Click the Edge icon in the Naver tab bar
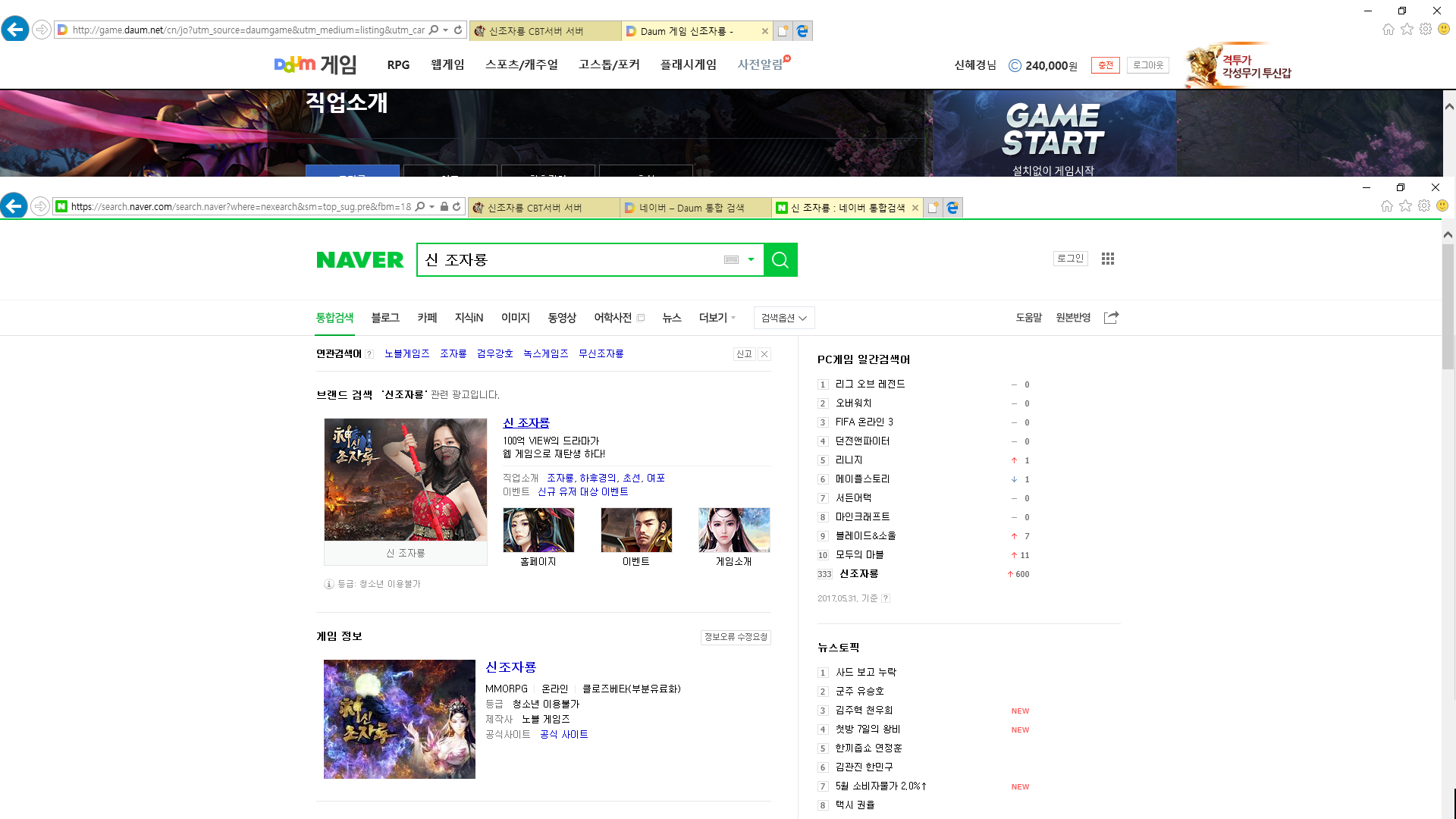 coord(953,207)
